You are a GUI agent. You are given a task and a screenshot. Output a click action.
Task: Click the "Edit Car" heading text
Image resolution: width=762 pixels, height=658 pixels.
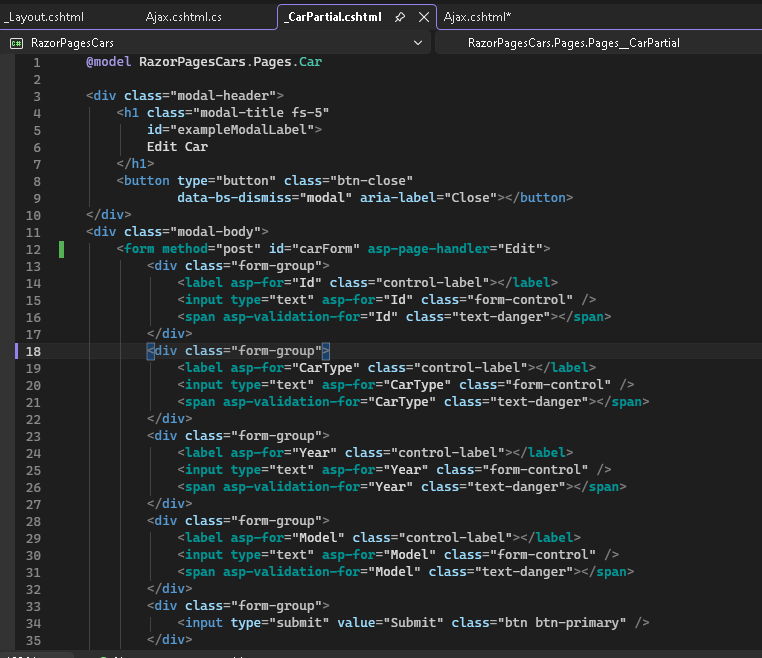(x=177, y=146)
